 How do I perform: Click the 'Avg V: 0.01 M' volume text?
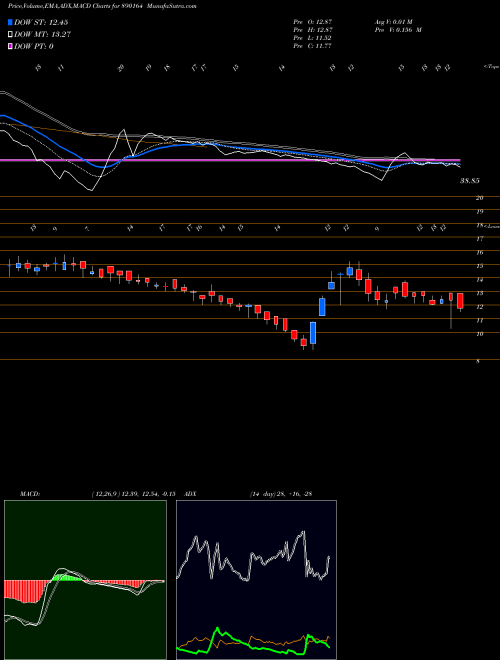(395, 21)
